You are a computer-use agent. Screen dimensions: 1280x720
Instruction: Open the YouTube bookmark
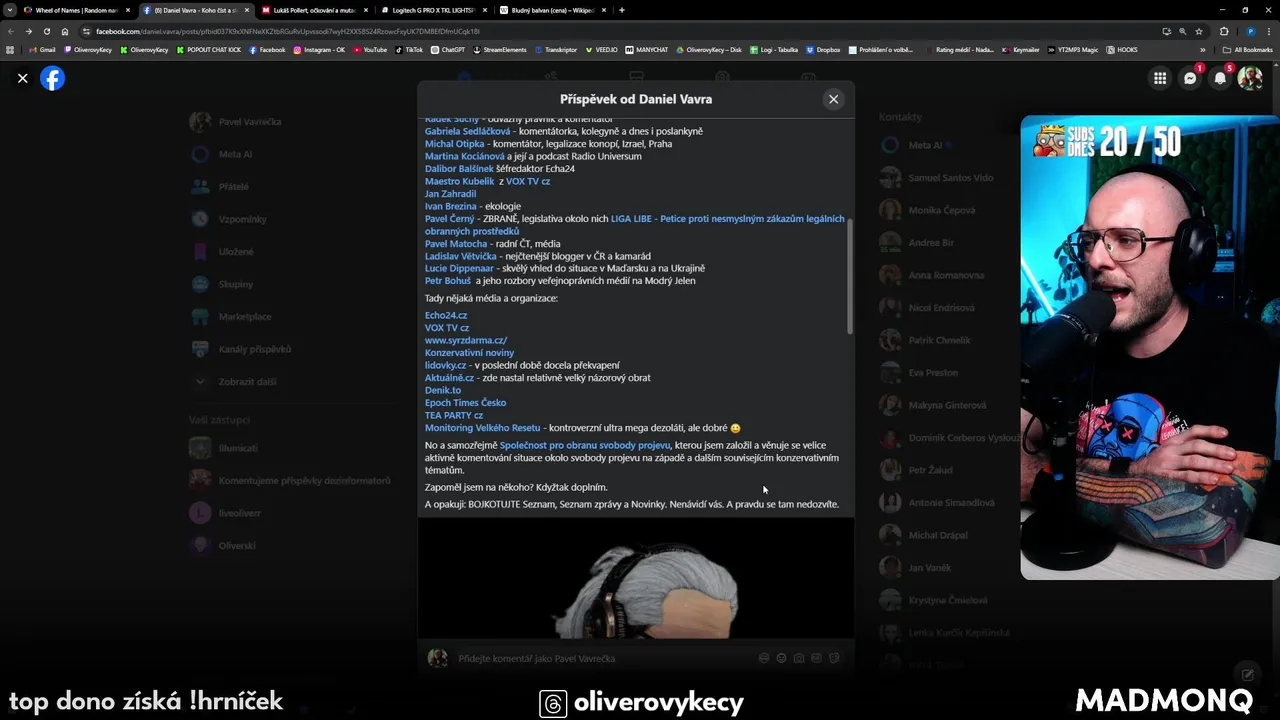pyautogui.click(x=369, y=50)
